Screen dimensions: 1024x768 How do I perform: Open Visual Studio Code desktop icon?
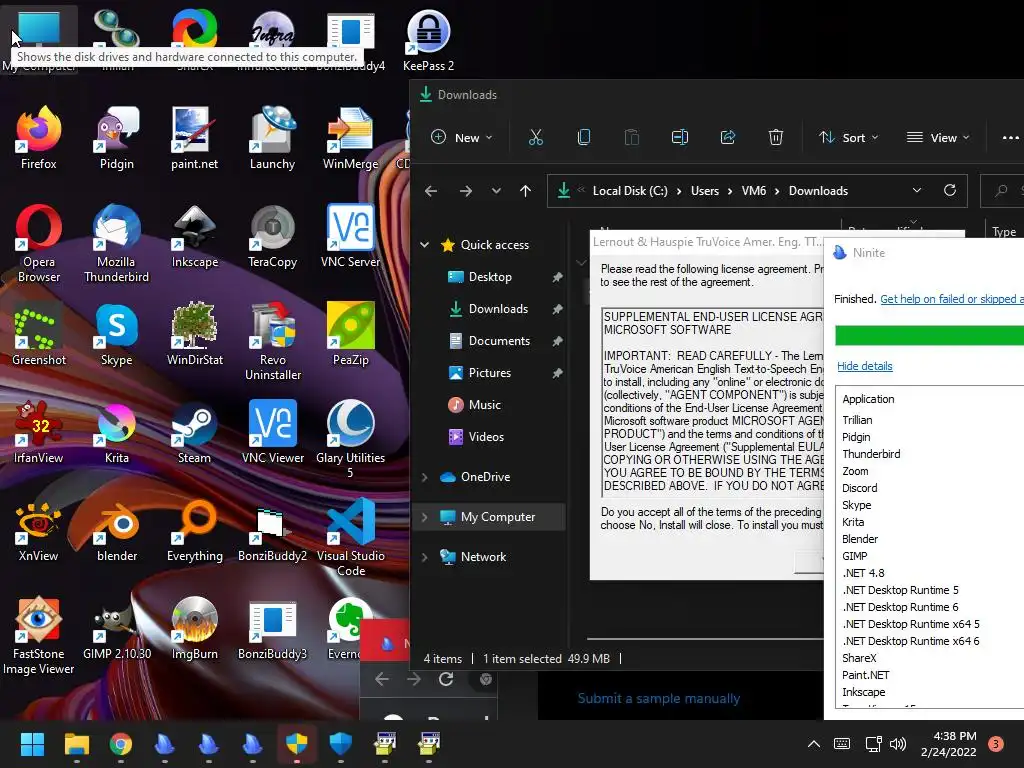click(x=351, y=537)
